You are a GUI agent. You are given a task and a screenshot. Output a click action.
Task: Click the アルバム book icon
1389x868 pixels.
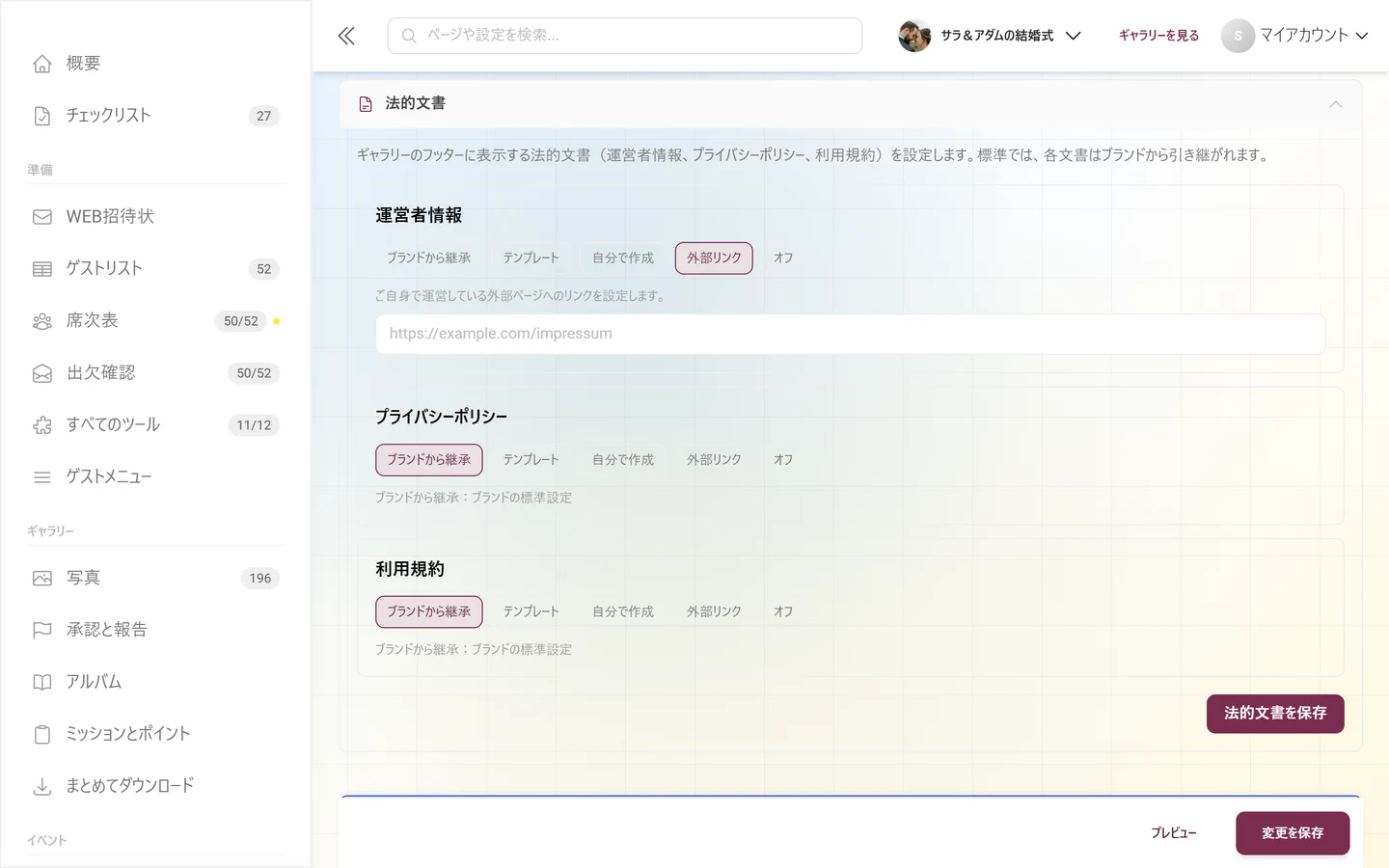pos(42,683)
